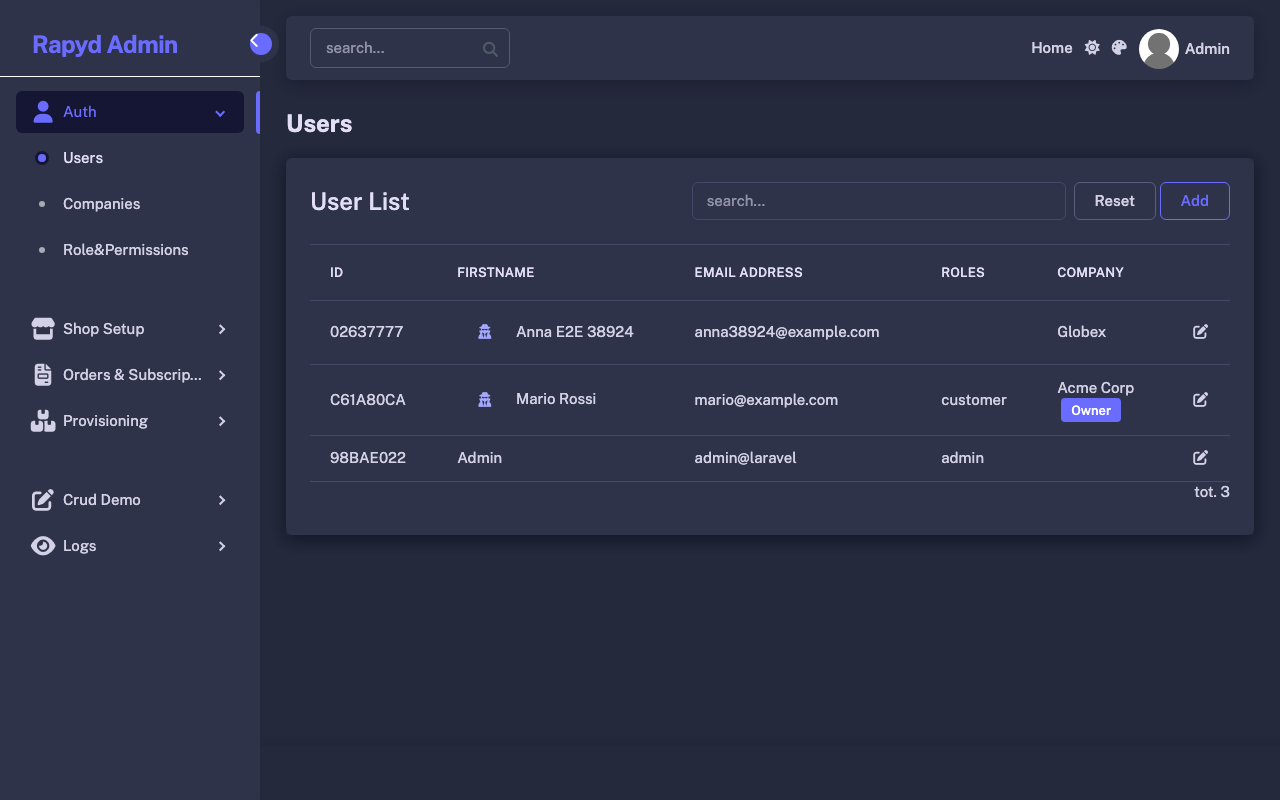Expand the Crud Demo chevron
This screenshot has height=800, width=1280.
pos(222,500)
